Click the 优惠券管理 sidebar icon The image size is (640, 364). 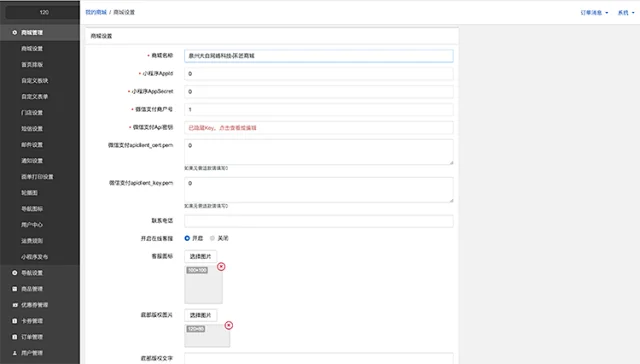(x=15, y=305)
